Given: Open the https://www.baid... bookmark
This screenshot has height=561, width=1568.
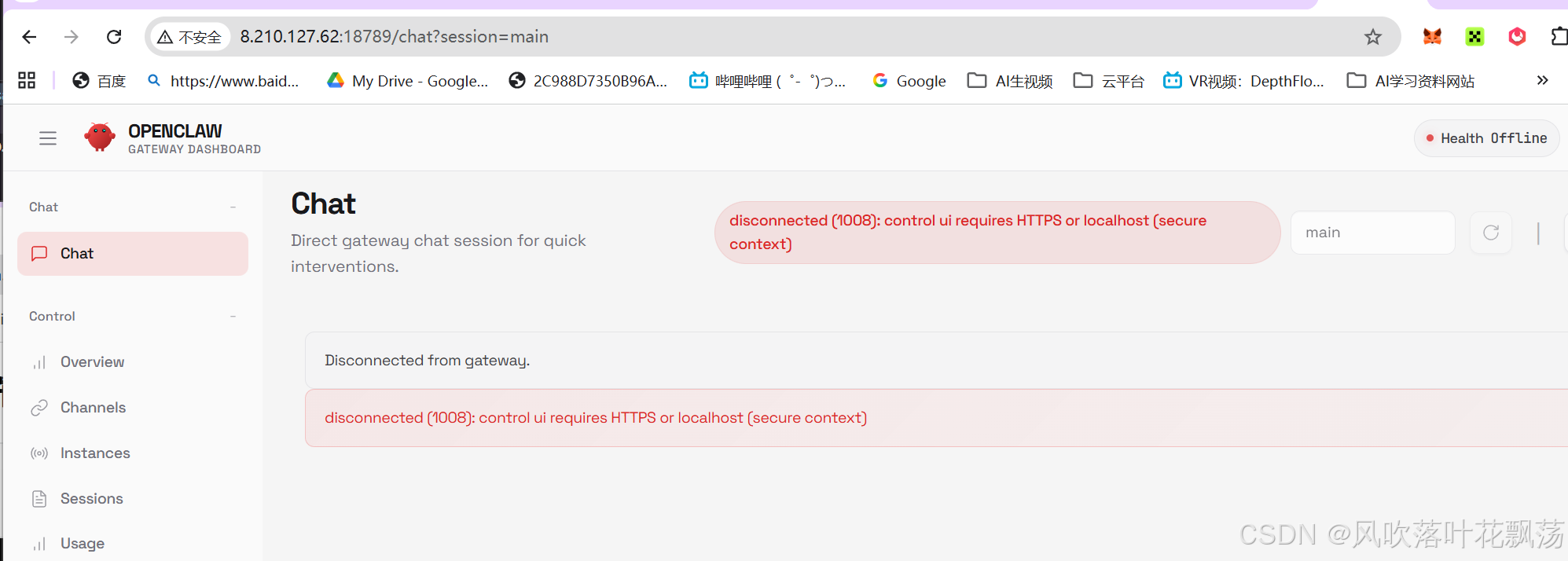Looking at the screenshot, I should [x=223, y=81].
